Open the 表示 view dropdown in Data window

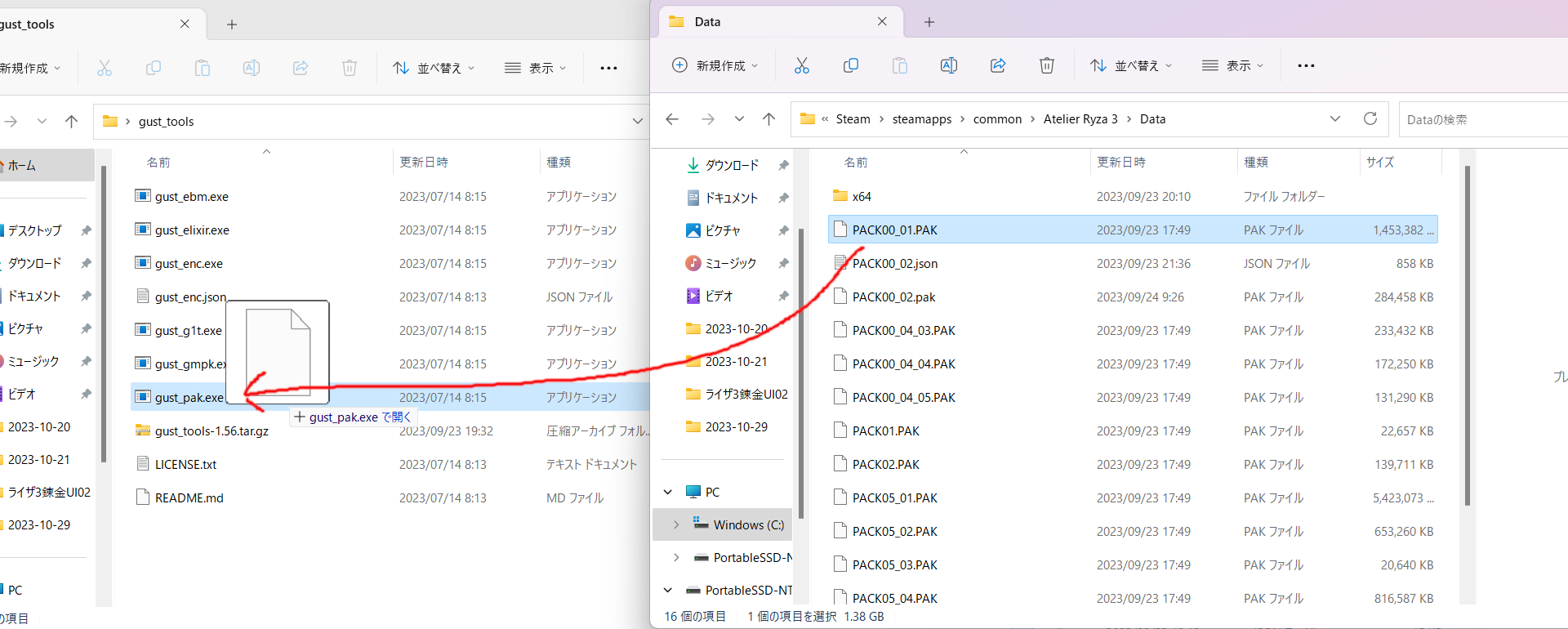(1232, 65)
